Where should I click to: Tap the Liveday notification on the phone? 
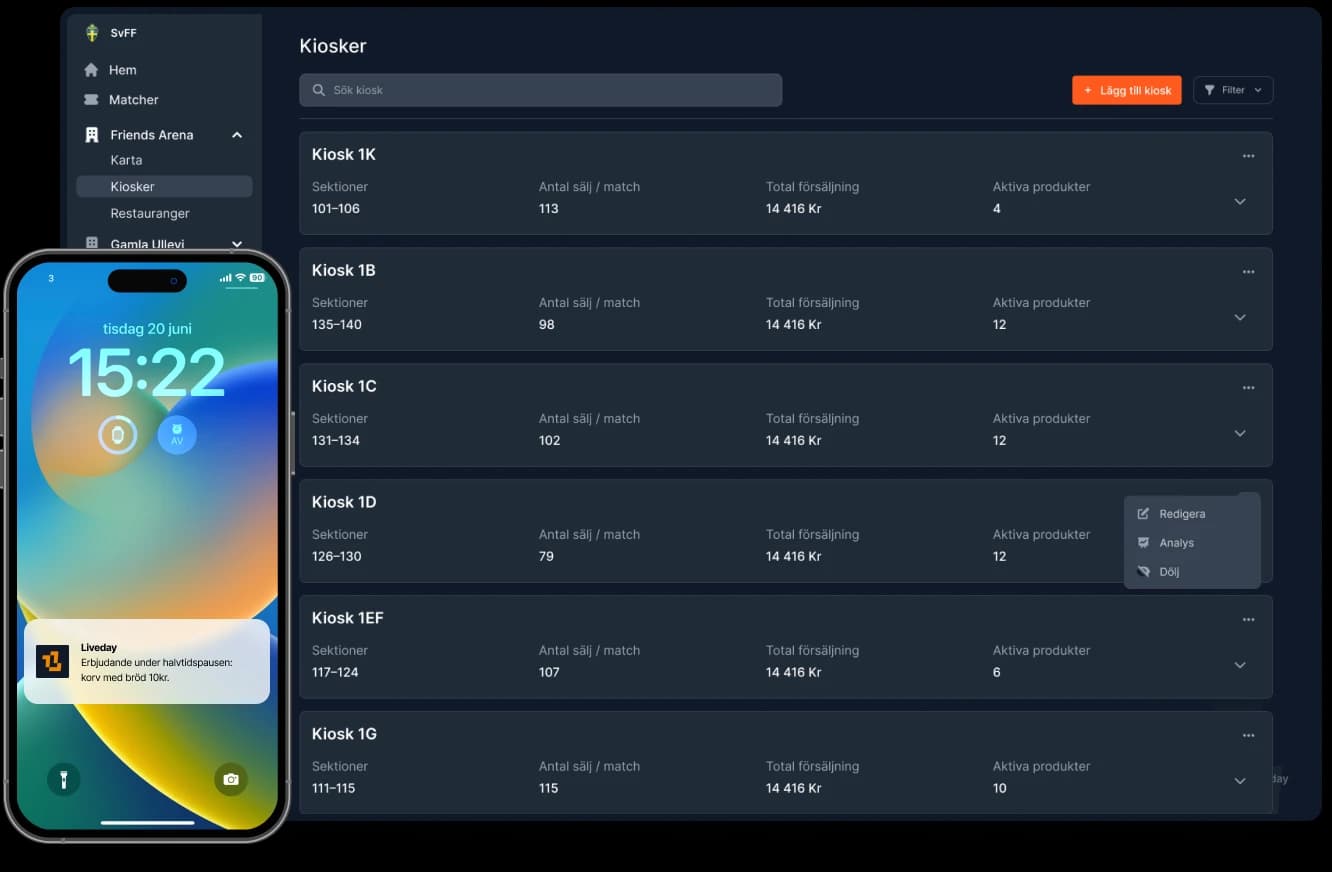coord(147,661)
